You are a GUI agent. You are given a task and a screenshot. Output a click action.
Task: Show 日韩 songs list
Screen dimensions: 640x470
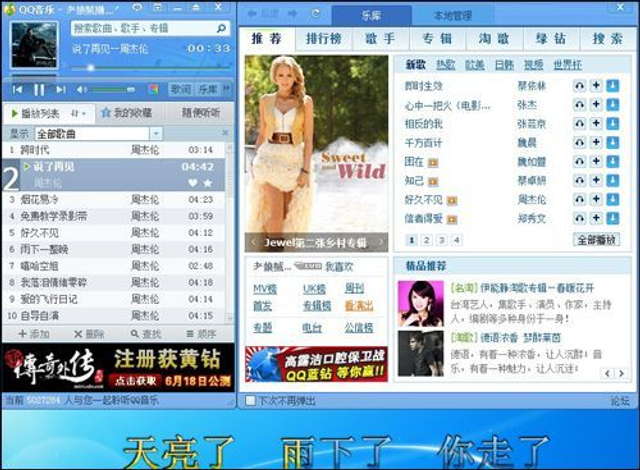[x=504, y=64]
